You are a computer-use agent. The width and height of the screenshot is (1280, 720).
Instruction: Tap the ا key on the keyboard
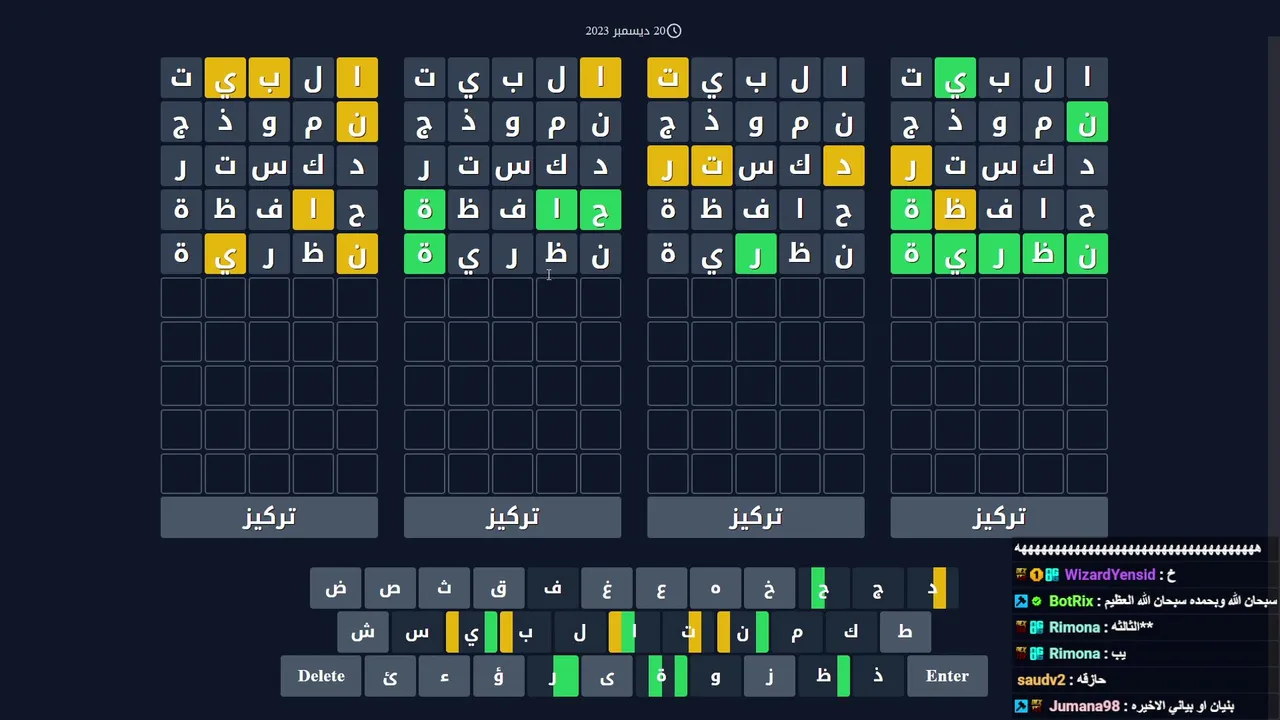(x=633, y=632)
